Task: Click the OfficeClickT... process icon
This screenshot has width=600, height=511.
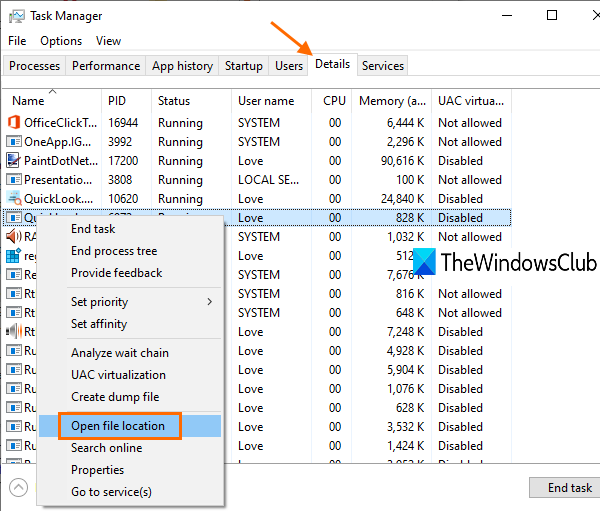Action: (x=14, y=123)
